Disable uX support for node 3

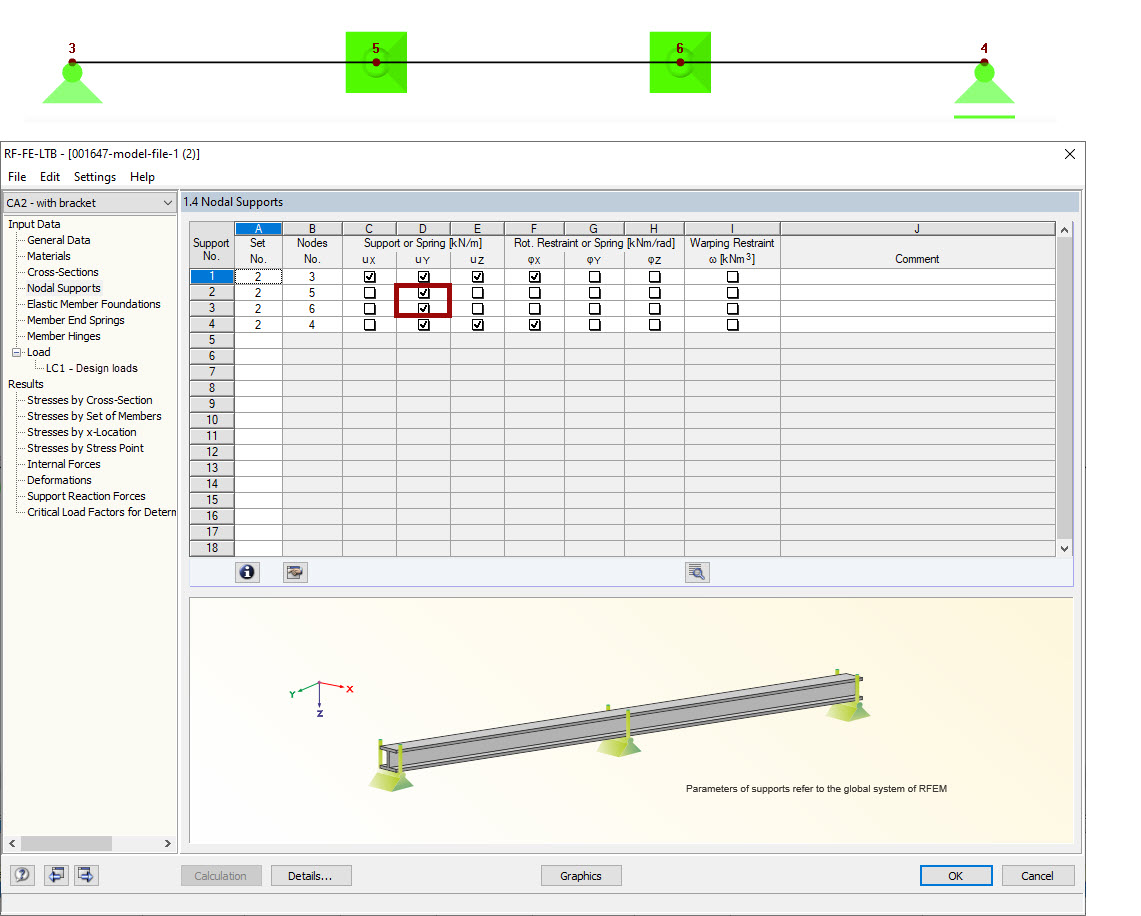[368, 276]
